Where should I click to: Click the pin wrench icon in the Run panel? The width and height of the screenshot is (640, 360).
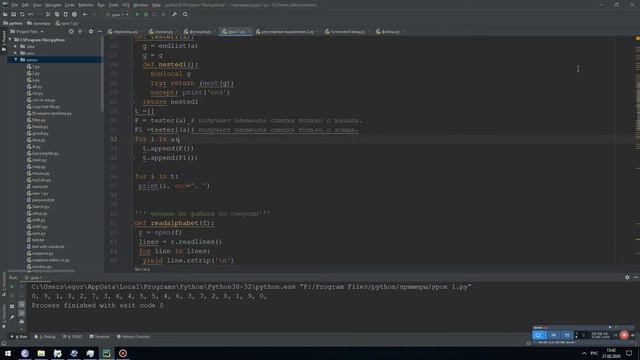[12, 317]
